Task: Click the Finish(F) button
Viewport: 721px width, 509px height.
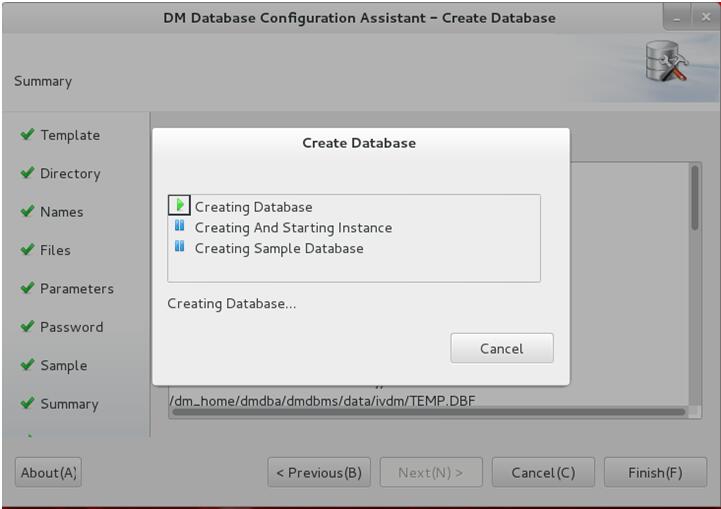Action: click(x=655, y=472)
